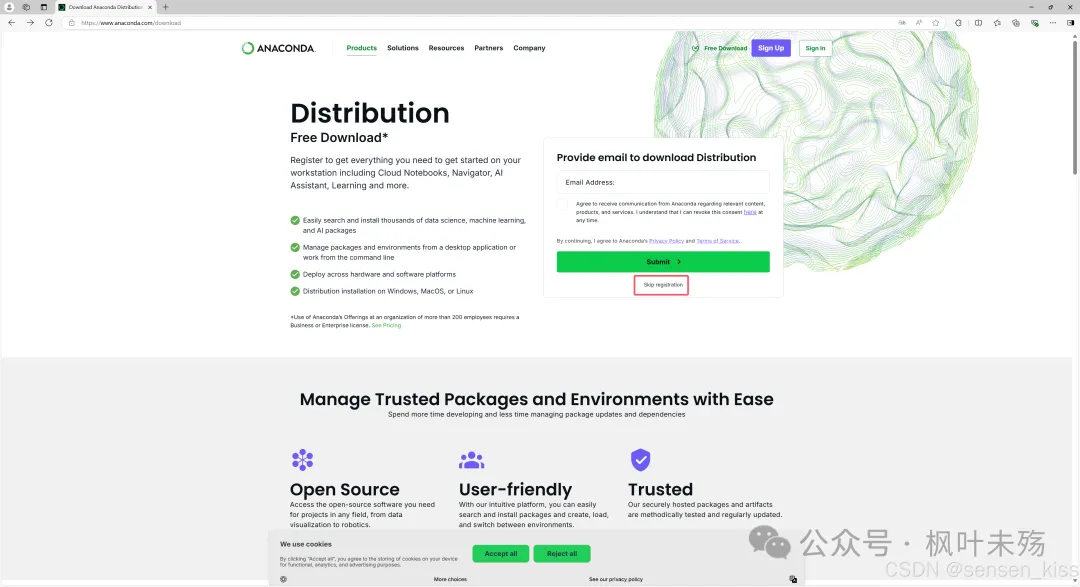Screen dimensions: 1080x587
Task: Close the Download Anaconda Distribution tab
Action: pos(150,7)
